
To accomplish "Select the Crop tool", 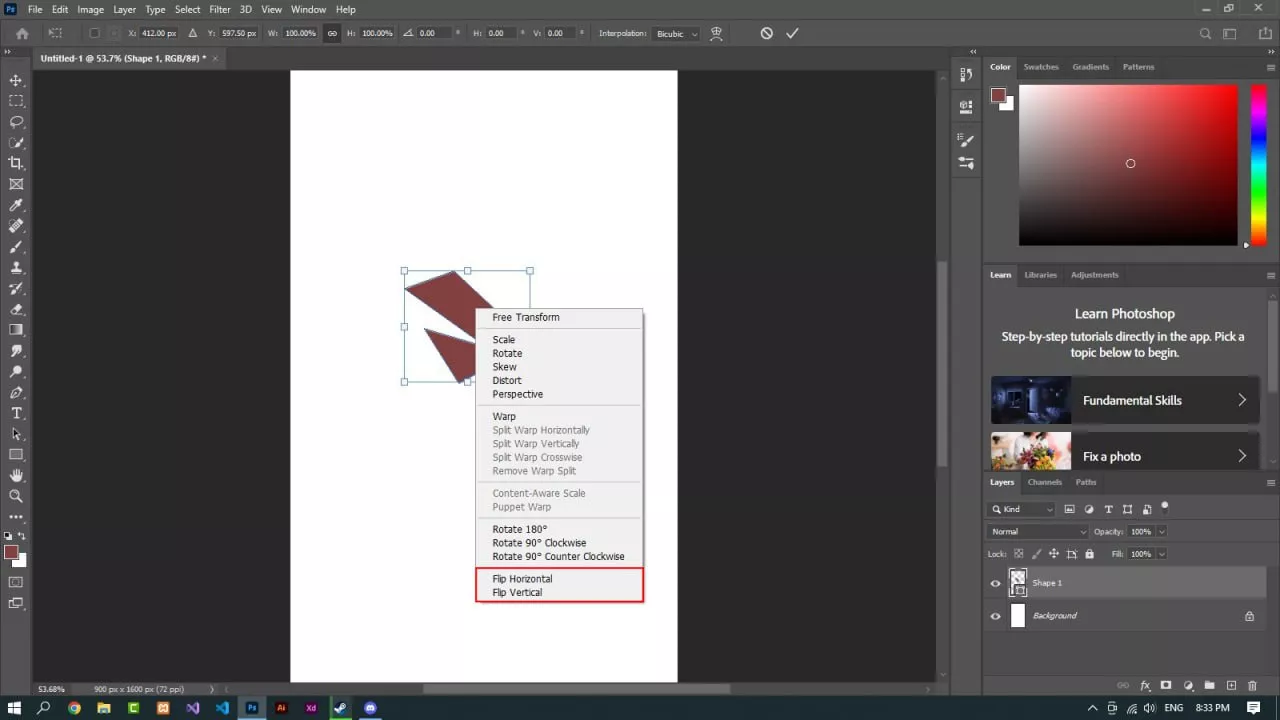I will point(16,163).
